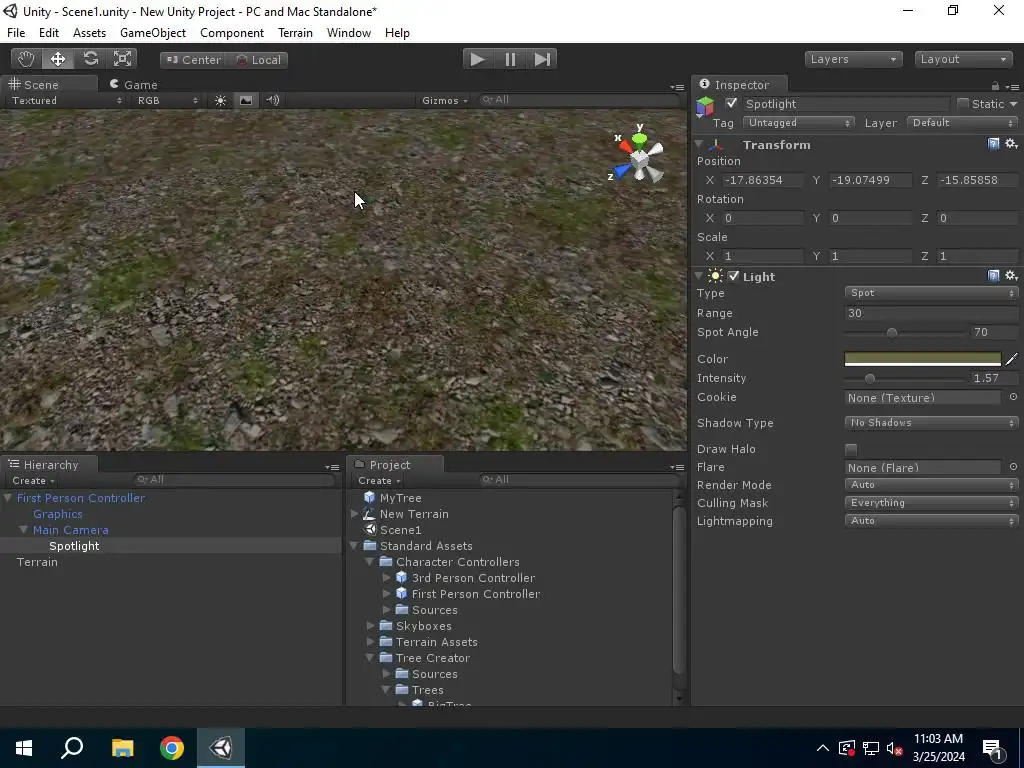The height and width of the screenshot is (768, 1024).
Task: Open Transform component gear settings
Action: pos(1011,144)
